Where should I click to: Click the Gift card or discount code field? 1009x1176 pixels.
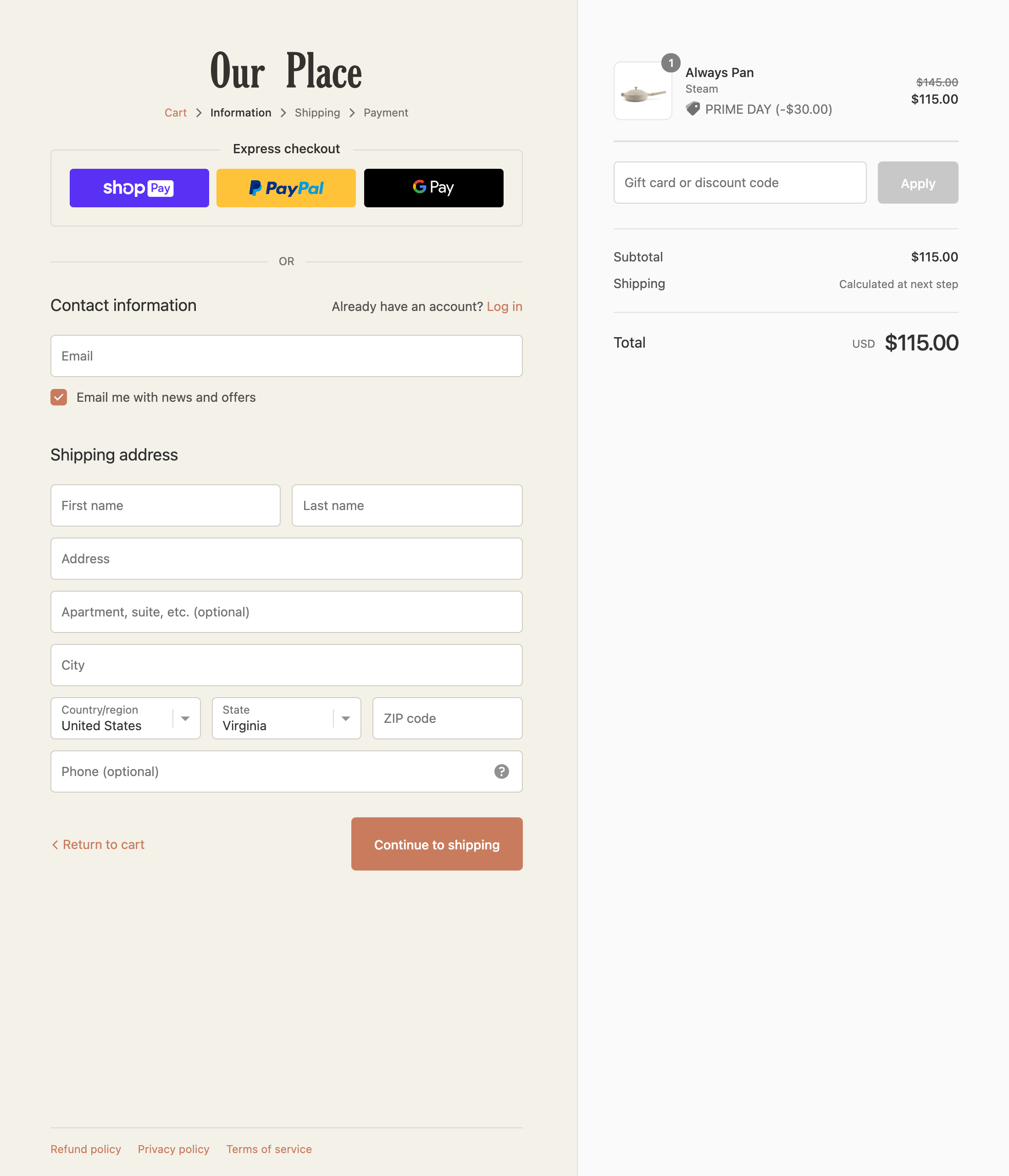point(739,183)
